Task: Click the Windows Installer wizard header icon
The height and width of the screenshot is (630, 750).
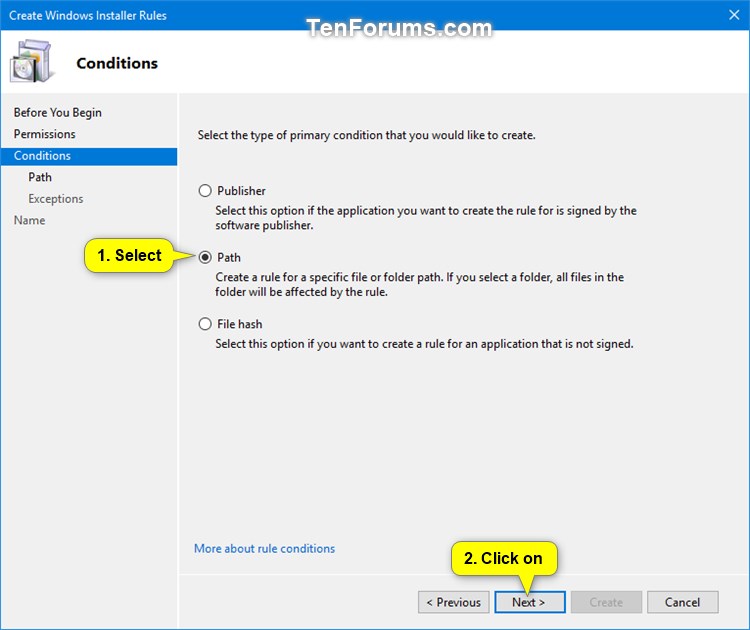Action: pos(32,61)
